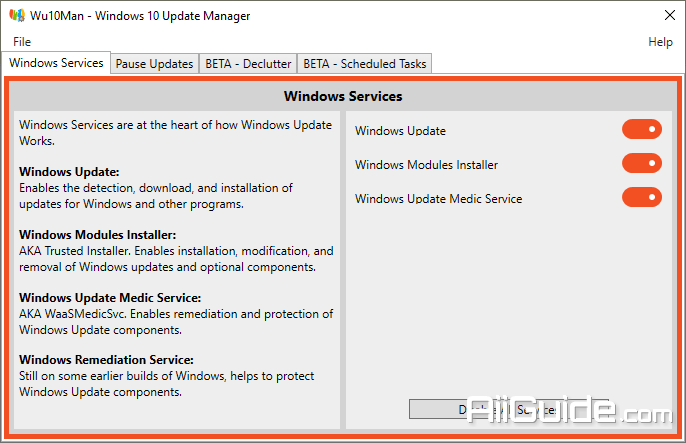This screenshot has width=686, height=443.
Task: Click the window title text Wu10Man
Action: pyautogui.click(x=57, y=16)
